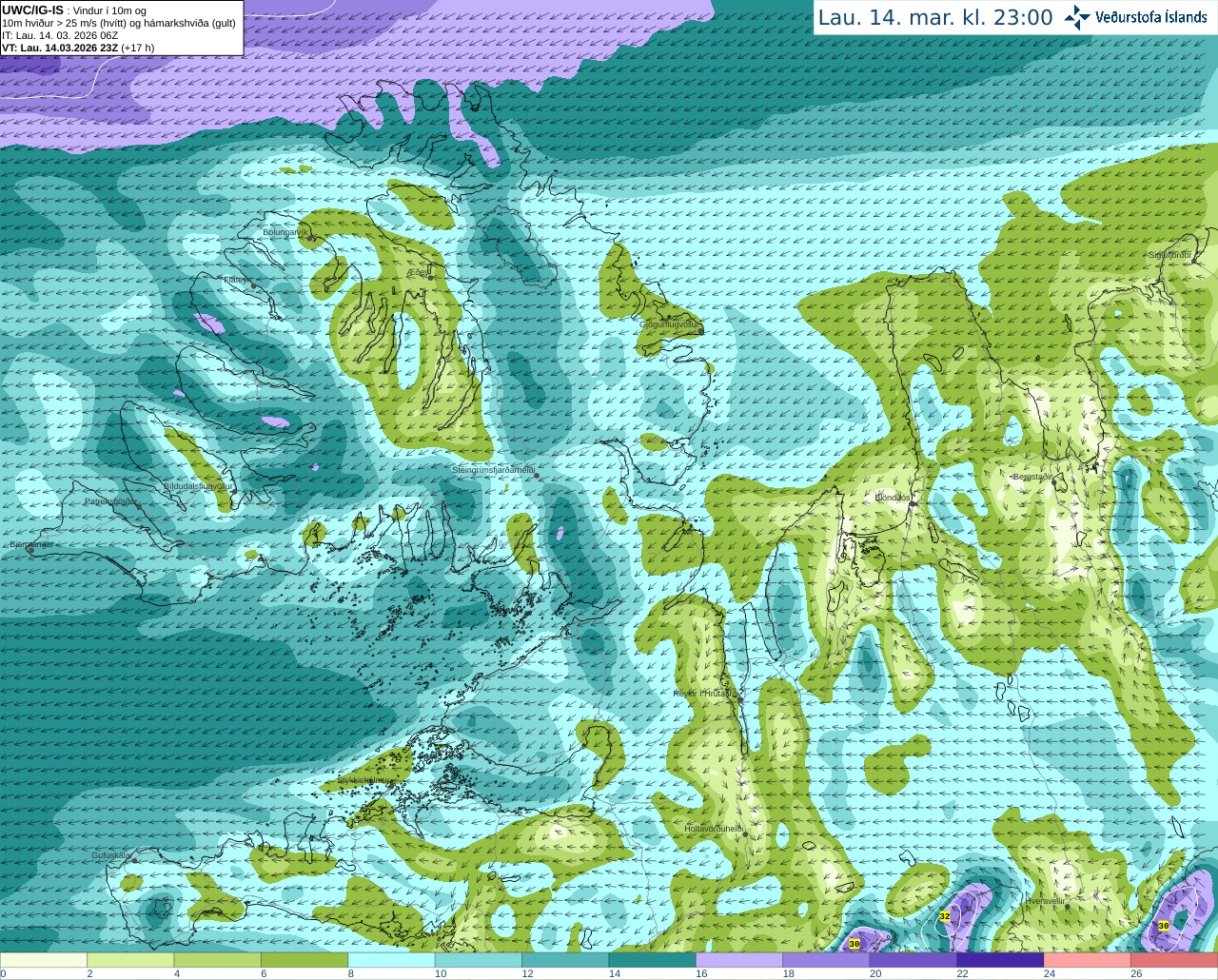Select the 10–12 turquoise legend swatch
The image size is (1218, 980).
point(479,960)
